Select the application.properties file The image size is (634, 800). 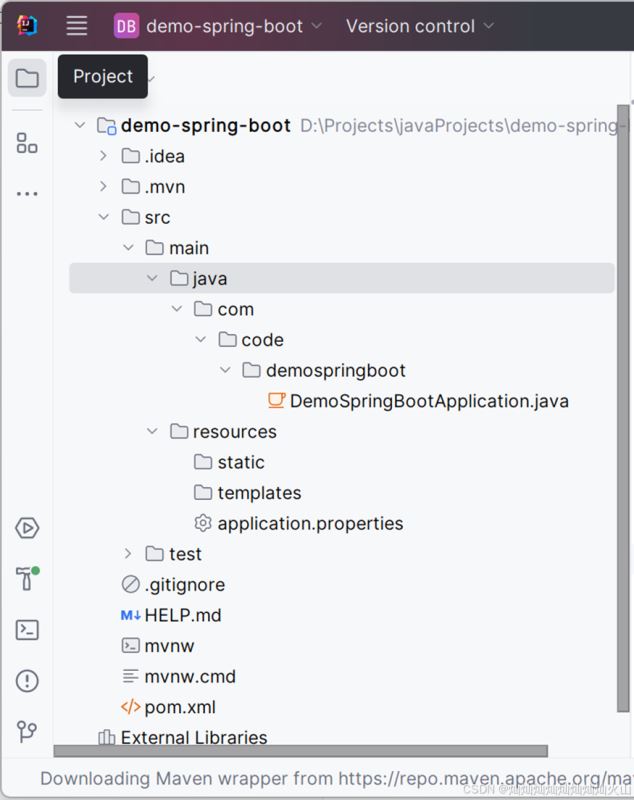click(302, 523)
